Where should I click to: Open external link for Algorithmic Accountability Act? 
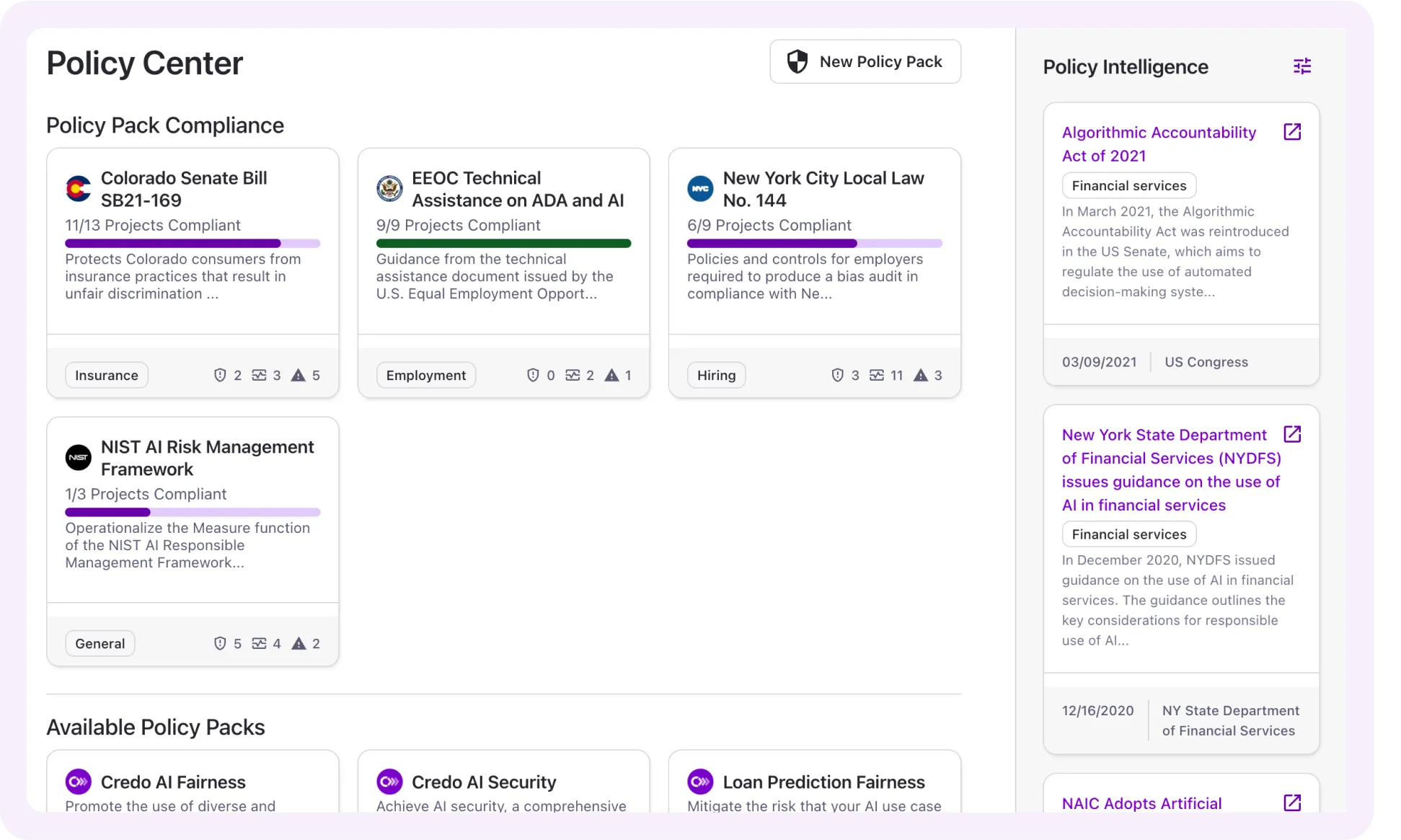point(1292,131)
